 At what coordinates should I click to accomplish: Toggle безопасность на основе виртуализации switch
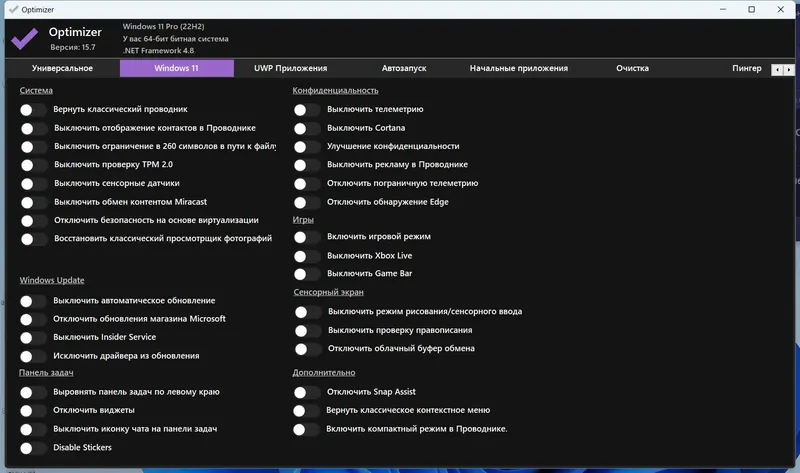[34, 221]
